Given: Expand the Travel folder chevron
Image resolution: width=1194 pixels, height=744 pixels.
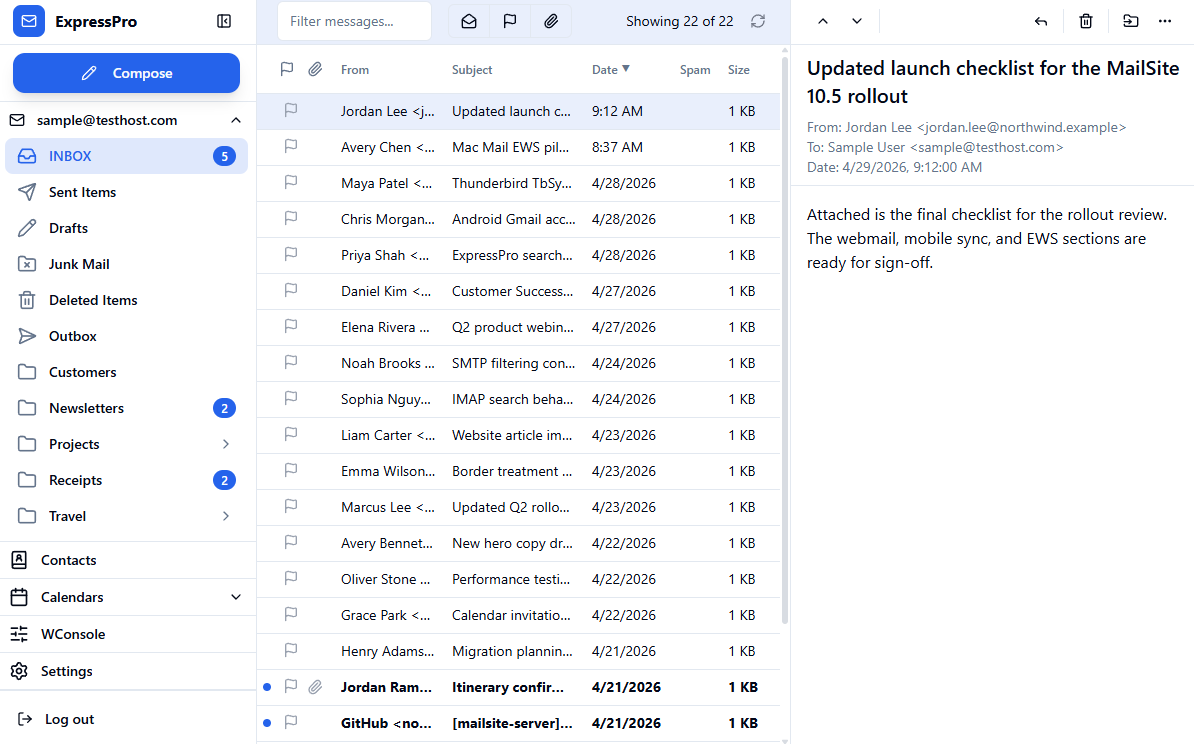Looking at the screenshot, I should tap(226, 516).
